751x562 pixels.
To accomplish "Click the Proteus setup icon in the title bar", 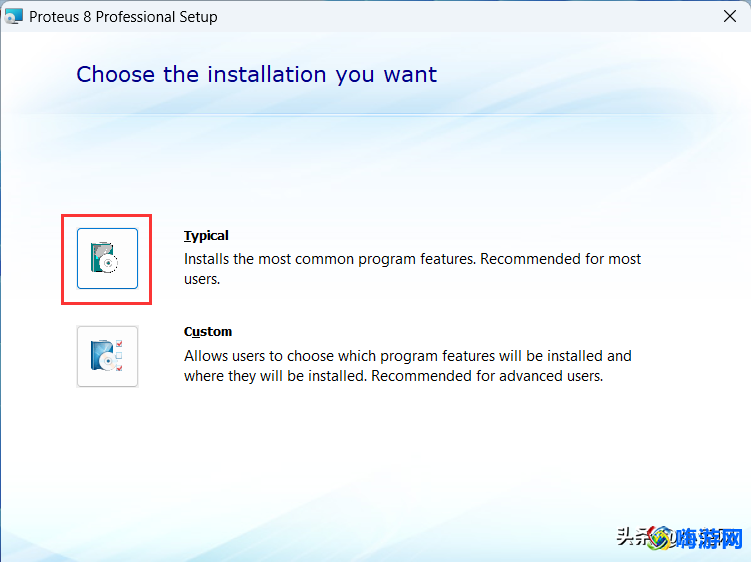I will click(x=13, y=16).
